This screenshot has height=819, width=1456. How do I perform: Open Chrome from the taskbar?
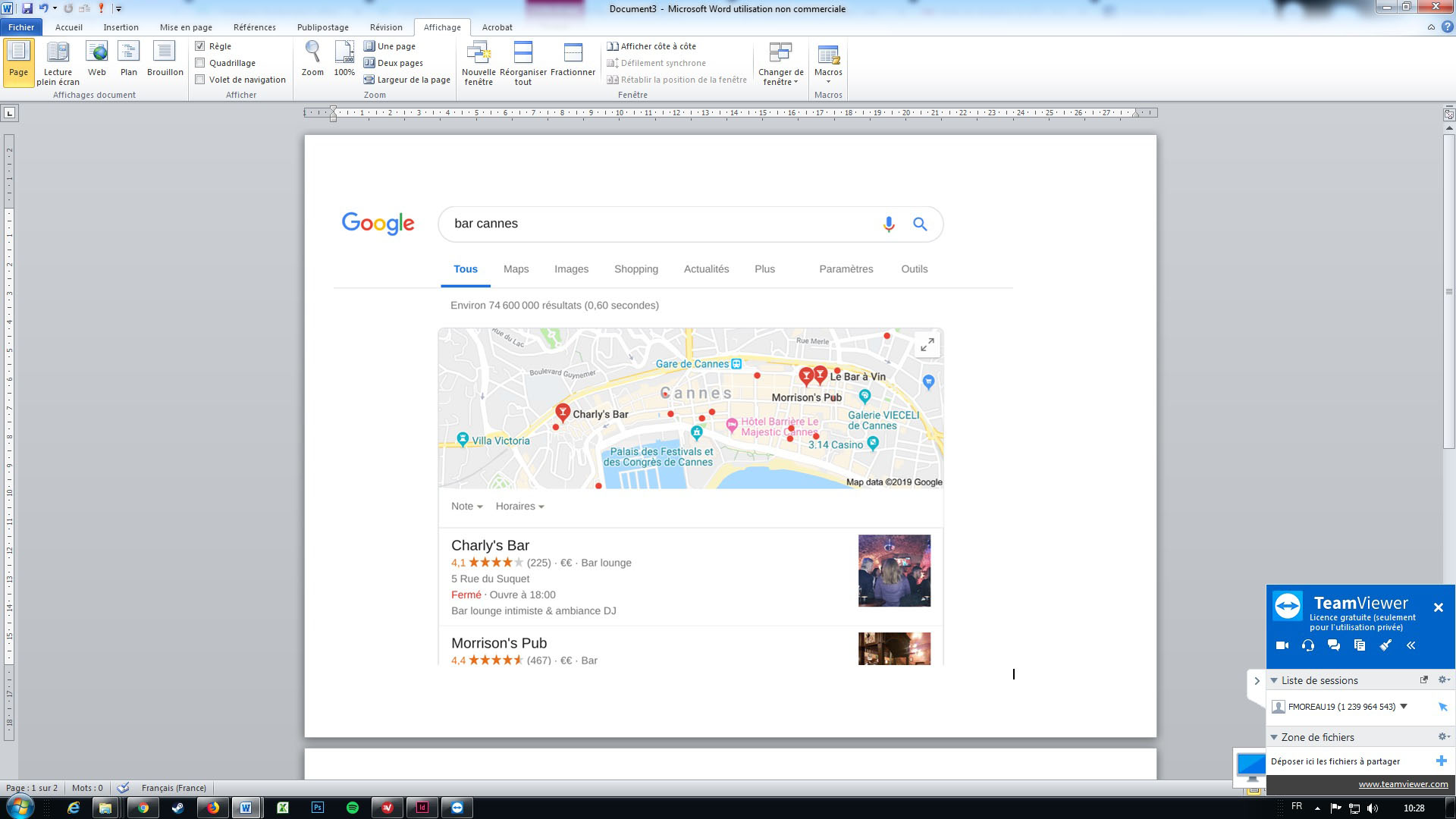coord(143,808)
